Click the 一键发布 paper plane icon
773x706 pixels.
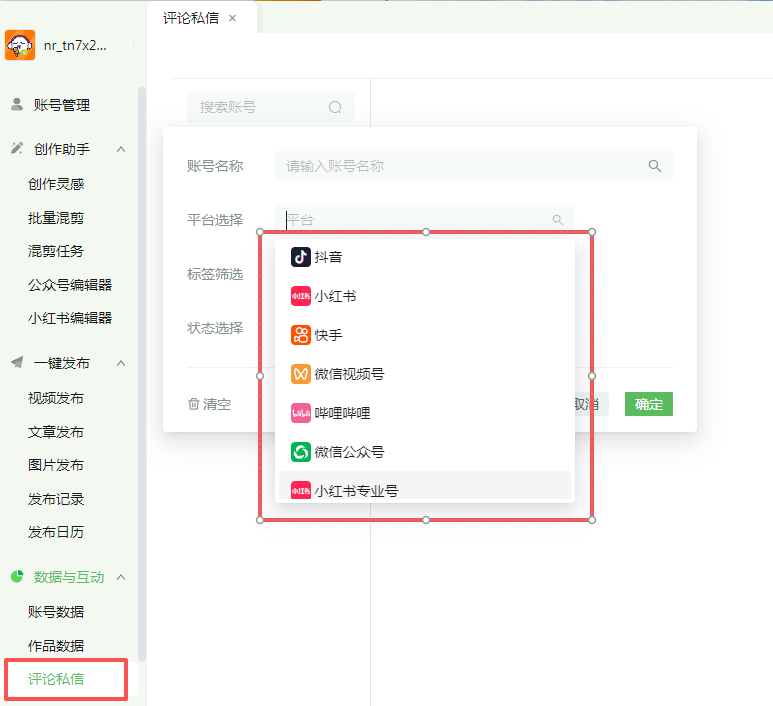[x=17, y=362]
